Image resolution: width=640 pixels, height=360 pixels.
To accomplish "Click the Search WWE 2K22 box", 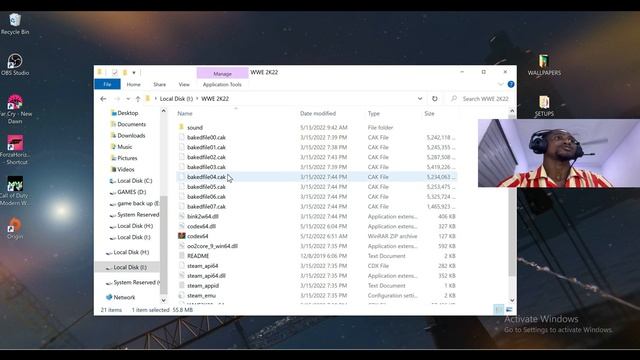I will (x=481, y=99).
